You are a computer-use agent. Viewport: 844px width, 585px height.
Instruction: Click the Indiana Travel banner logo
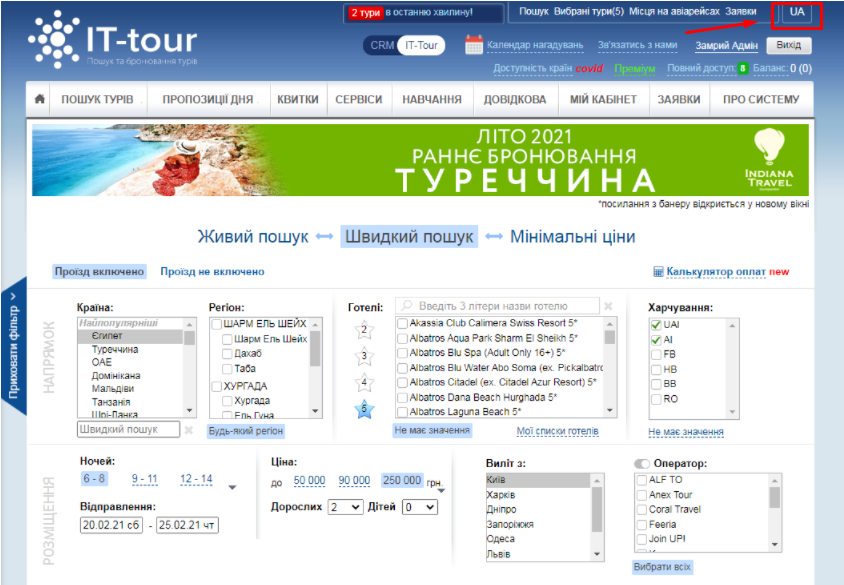point(769,160)
